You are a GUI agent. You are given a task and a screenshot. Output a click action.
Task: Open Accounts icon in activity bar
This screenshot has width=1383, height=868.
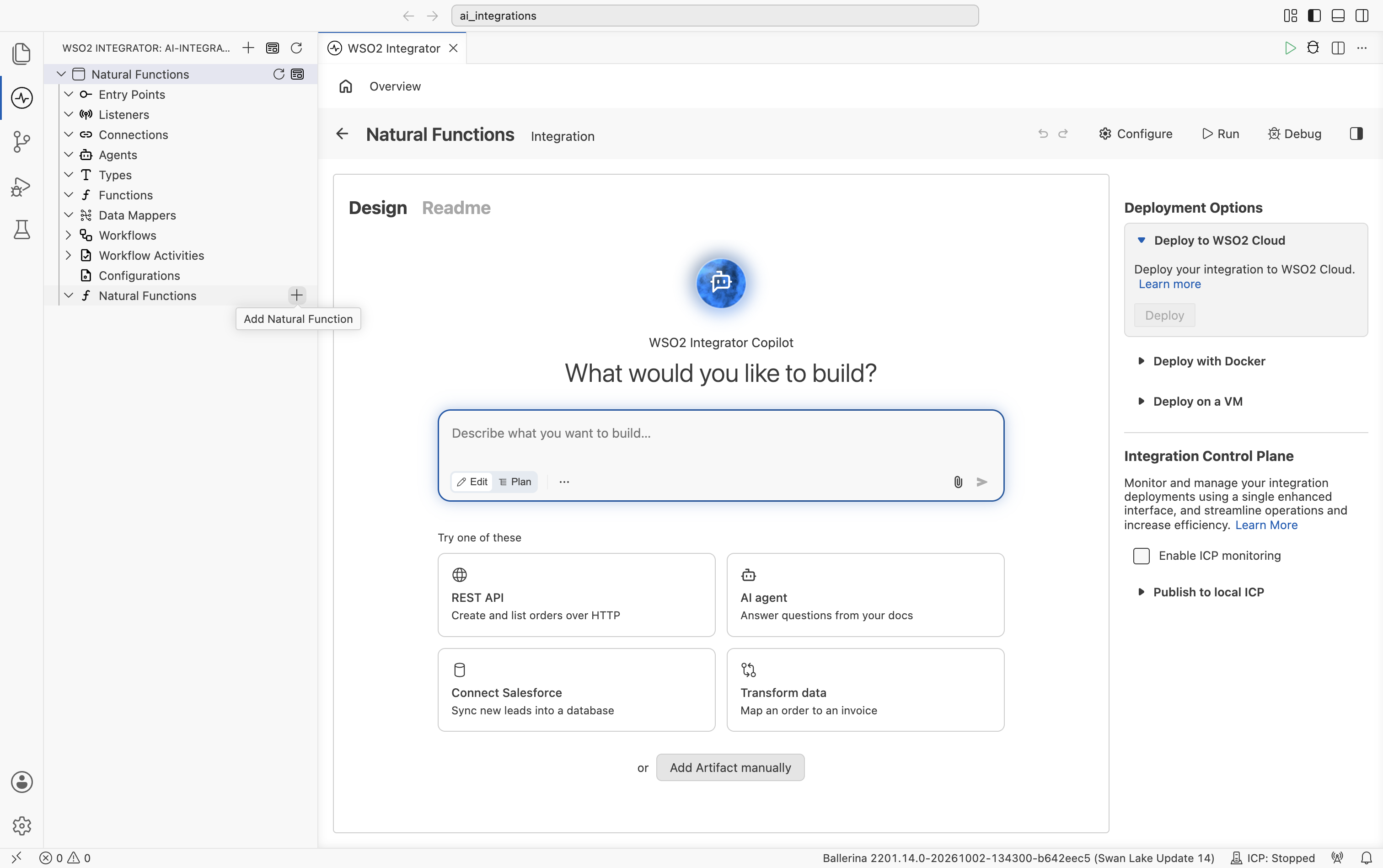(22, 782)
